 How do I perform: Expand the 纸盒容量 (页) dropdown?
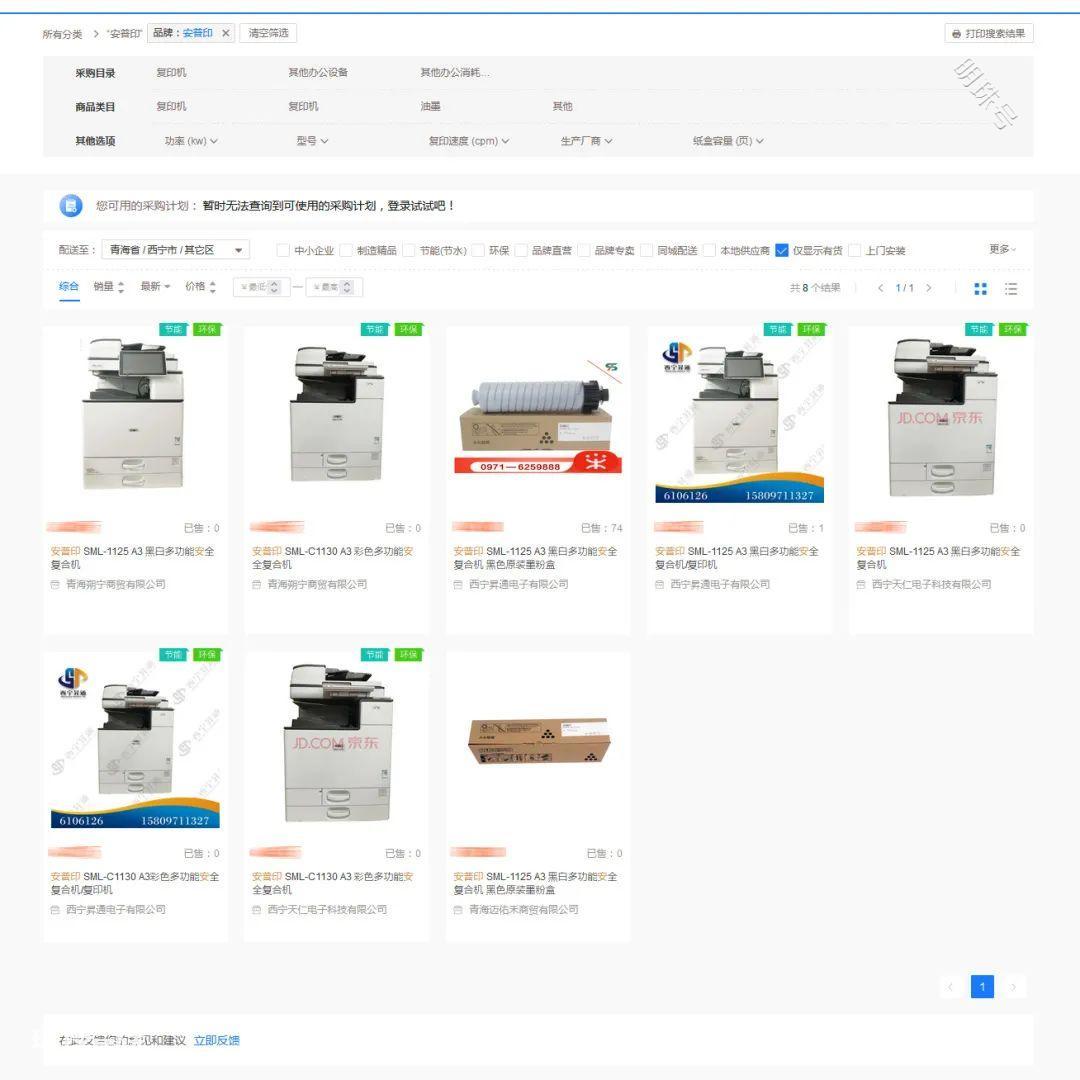coord(727,141)
